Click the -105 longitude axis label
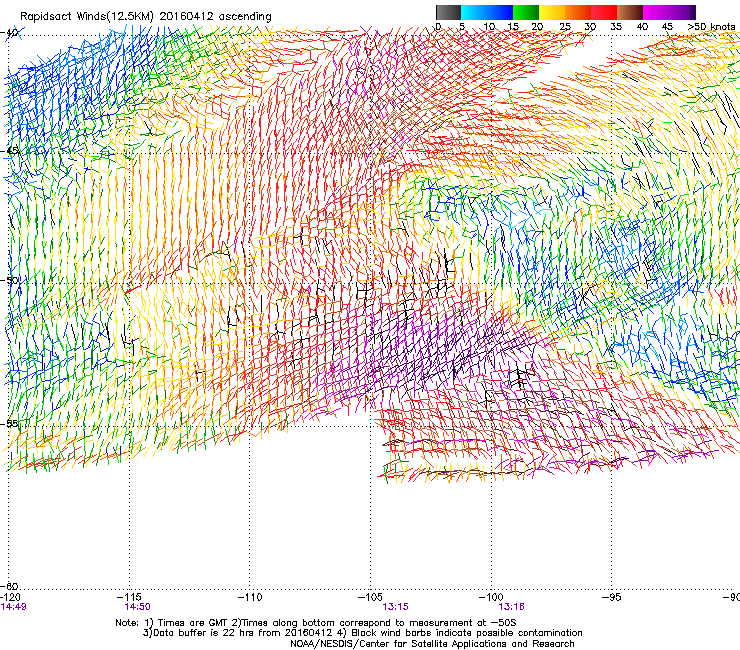Image resolution: width=740 pixels, height=650 pixels. click(x=370, y=598)
